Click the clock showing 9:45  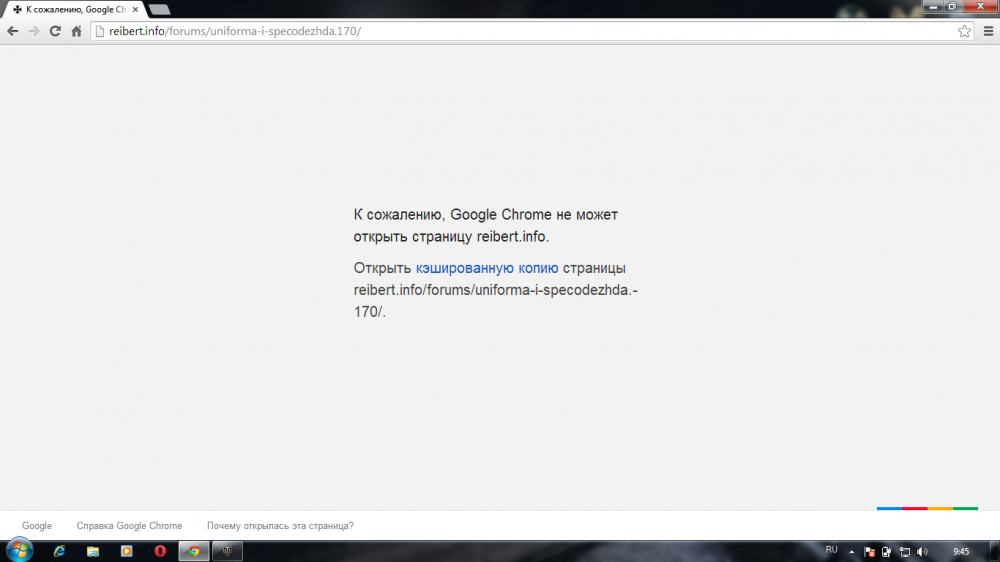tap(961, 552)
